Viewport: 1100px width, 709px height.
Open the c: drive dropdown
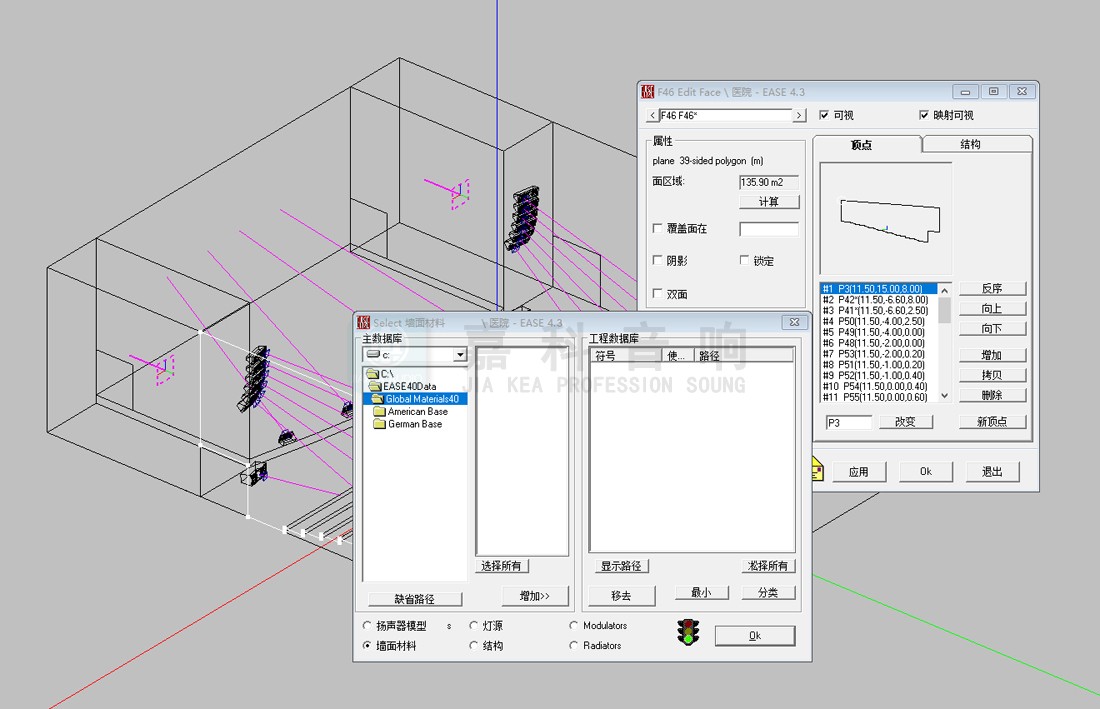tap(460, 355)
